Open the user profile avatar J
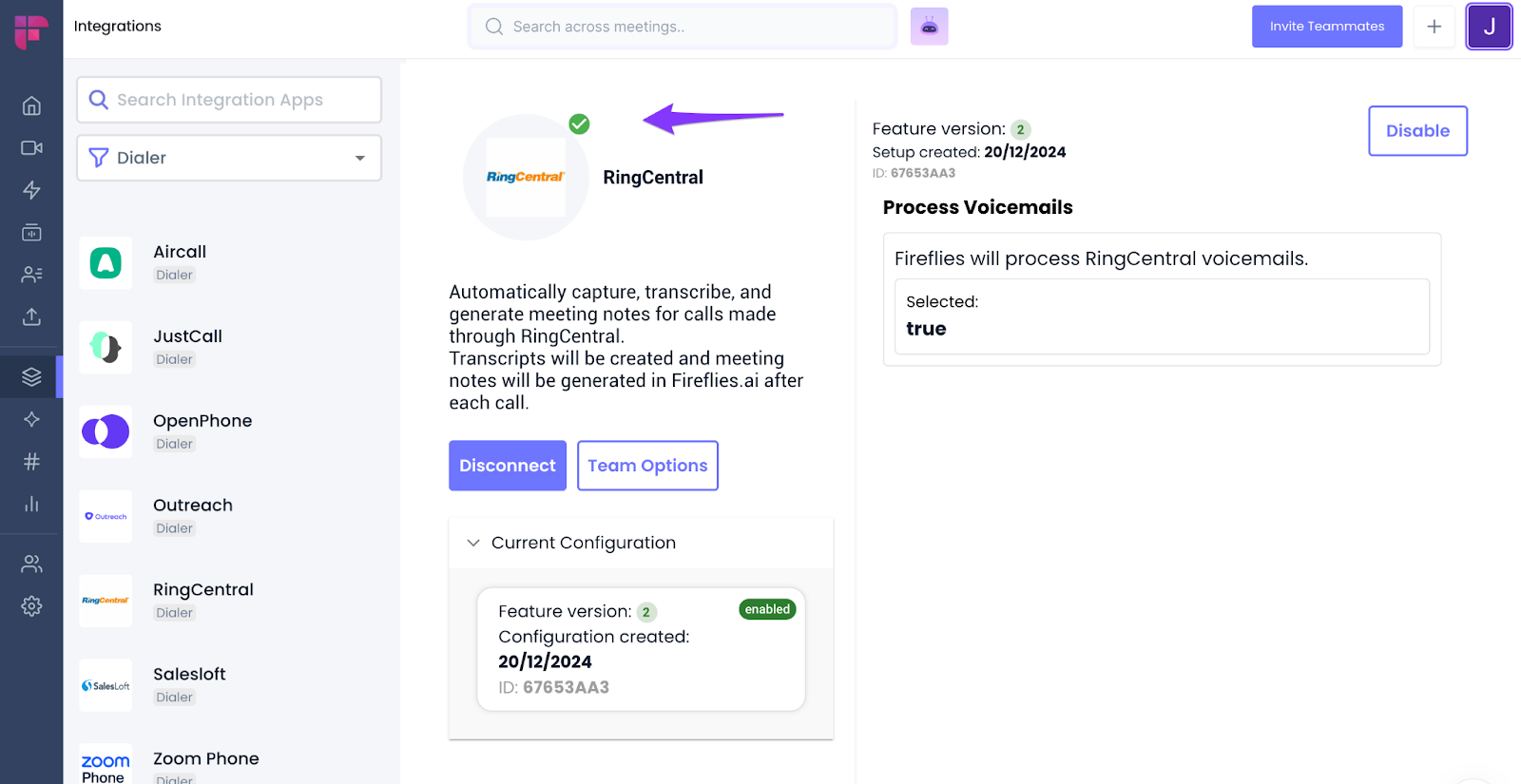 1489,27
